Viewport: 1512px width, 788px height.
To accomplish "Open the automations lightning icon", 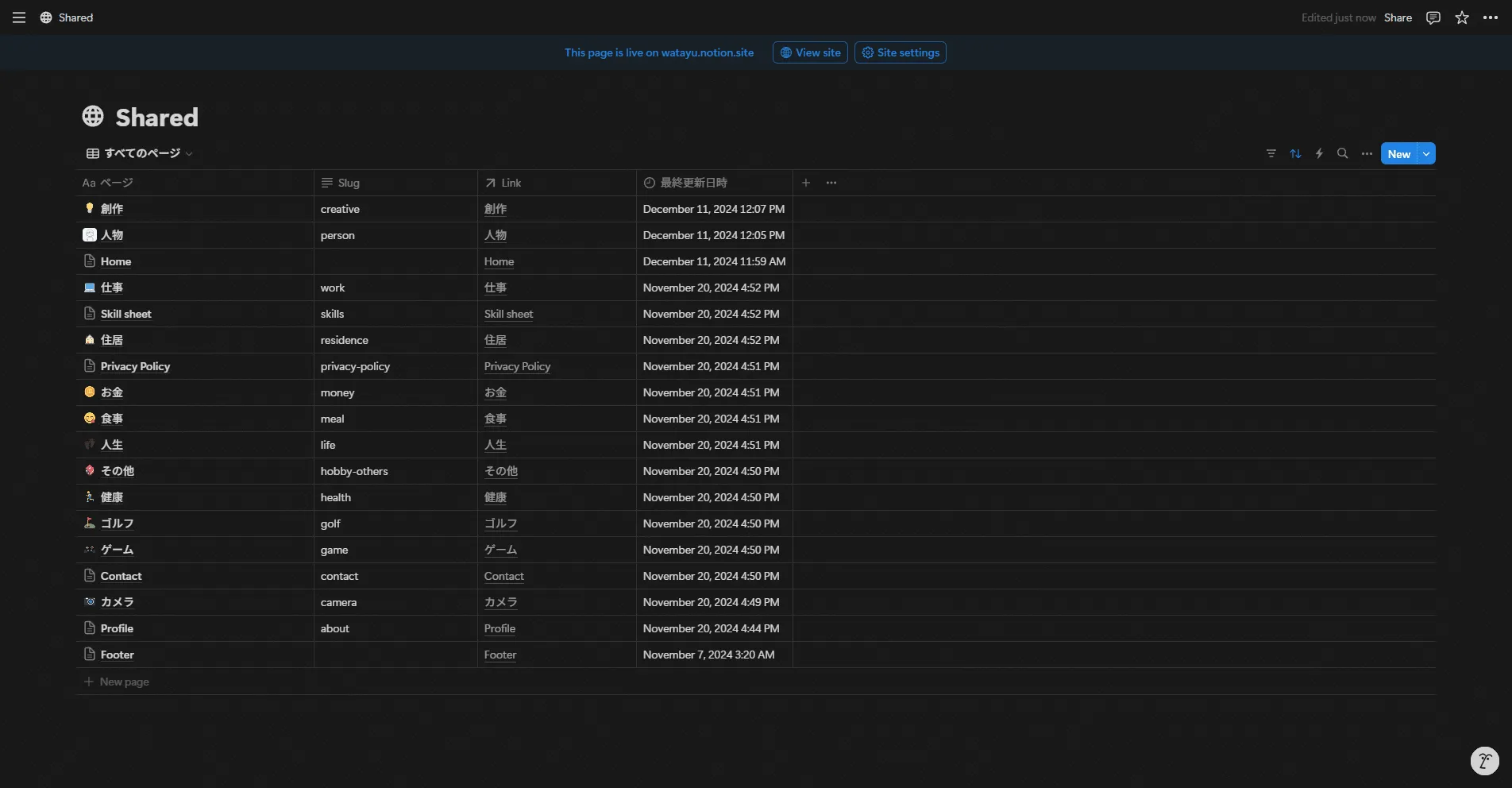I will point(1319,153).
